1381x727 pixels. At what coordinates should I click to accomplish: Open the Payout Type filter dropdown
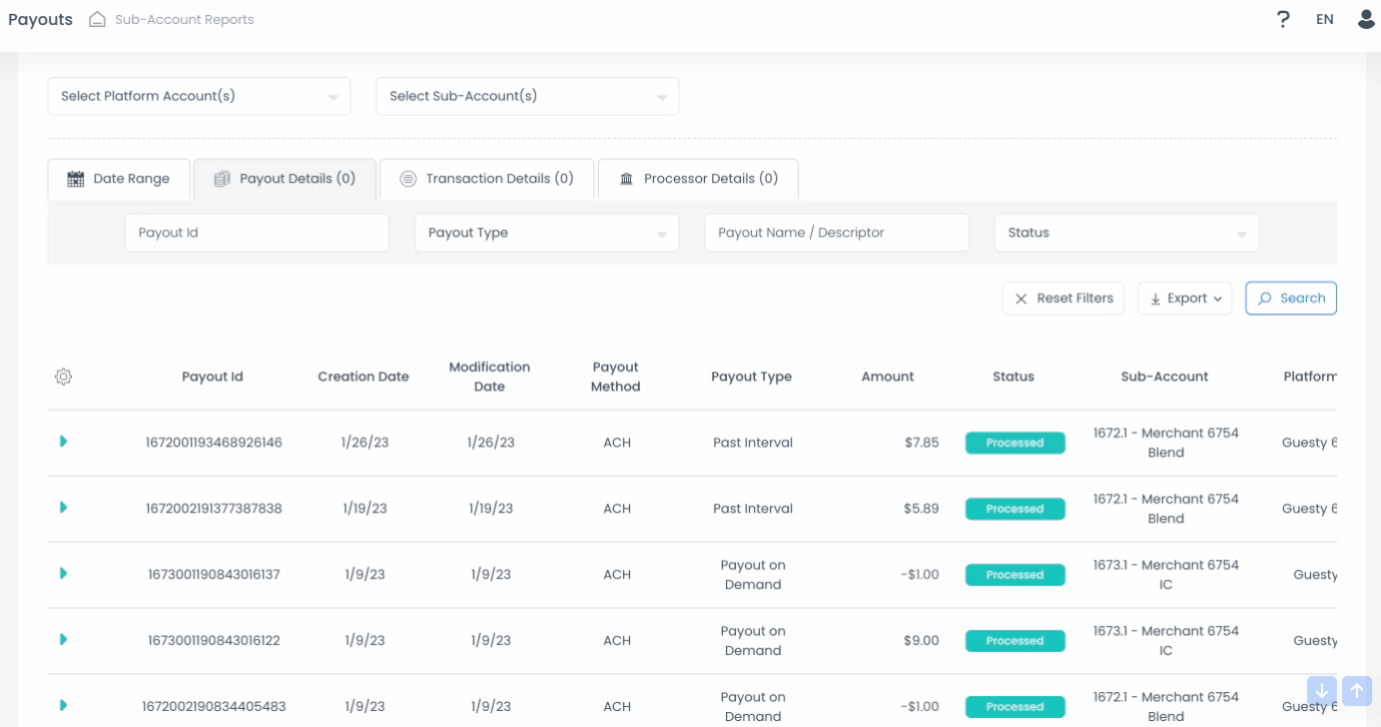coord(547,233)
